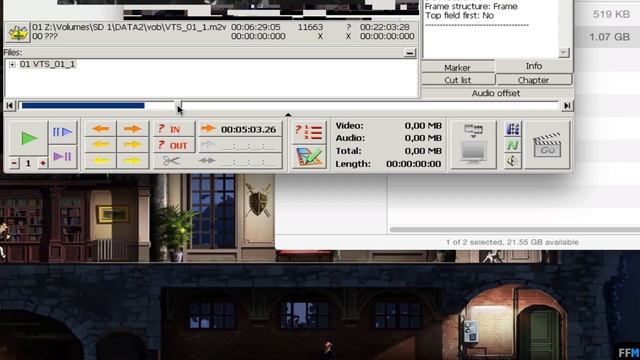Step back with bottom light-yellow left arrow

(x=100, y=160)
